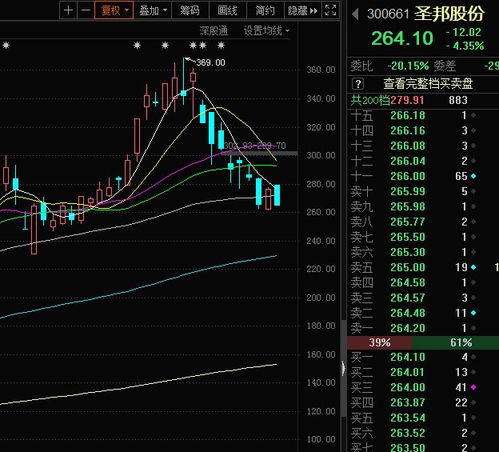Click the 深股通 label

(214, 31)
